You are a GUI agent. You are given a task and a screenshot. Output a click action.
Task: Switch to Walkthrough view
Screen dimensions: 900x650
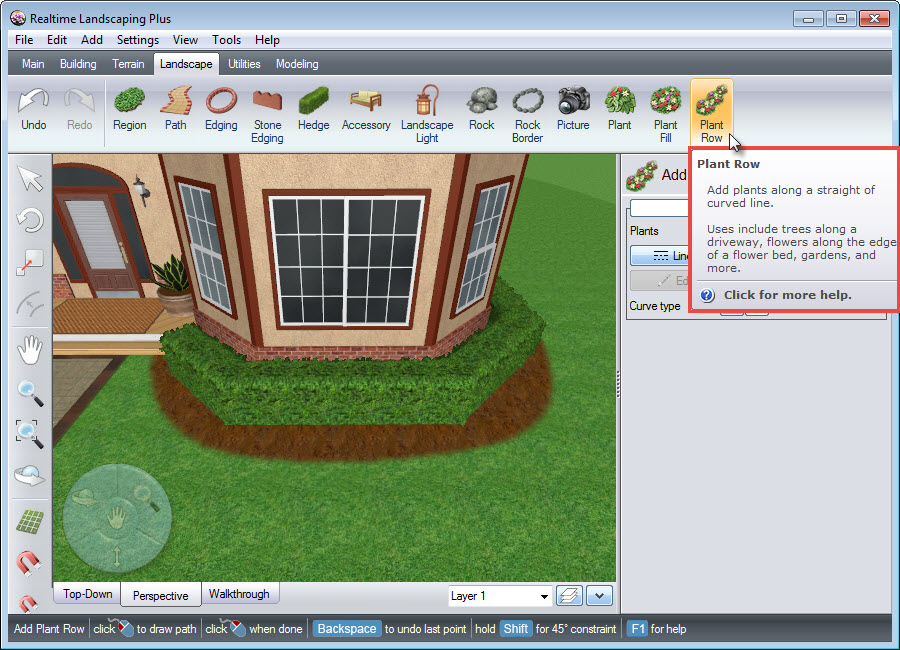(x=239, y=594)
